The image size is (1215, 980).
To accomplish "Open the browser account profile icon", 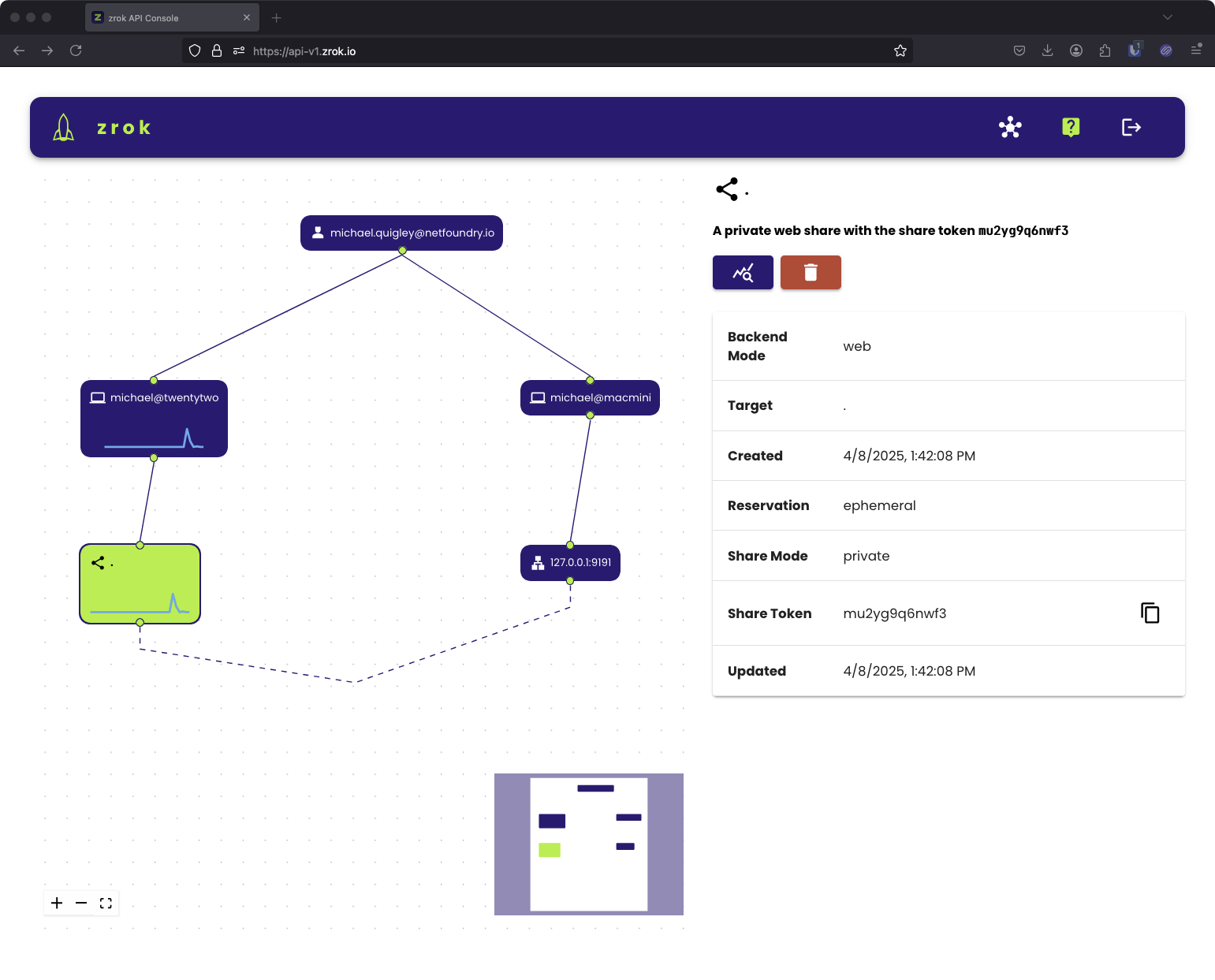I will (1076, 50).
